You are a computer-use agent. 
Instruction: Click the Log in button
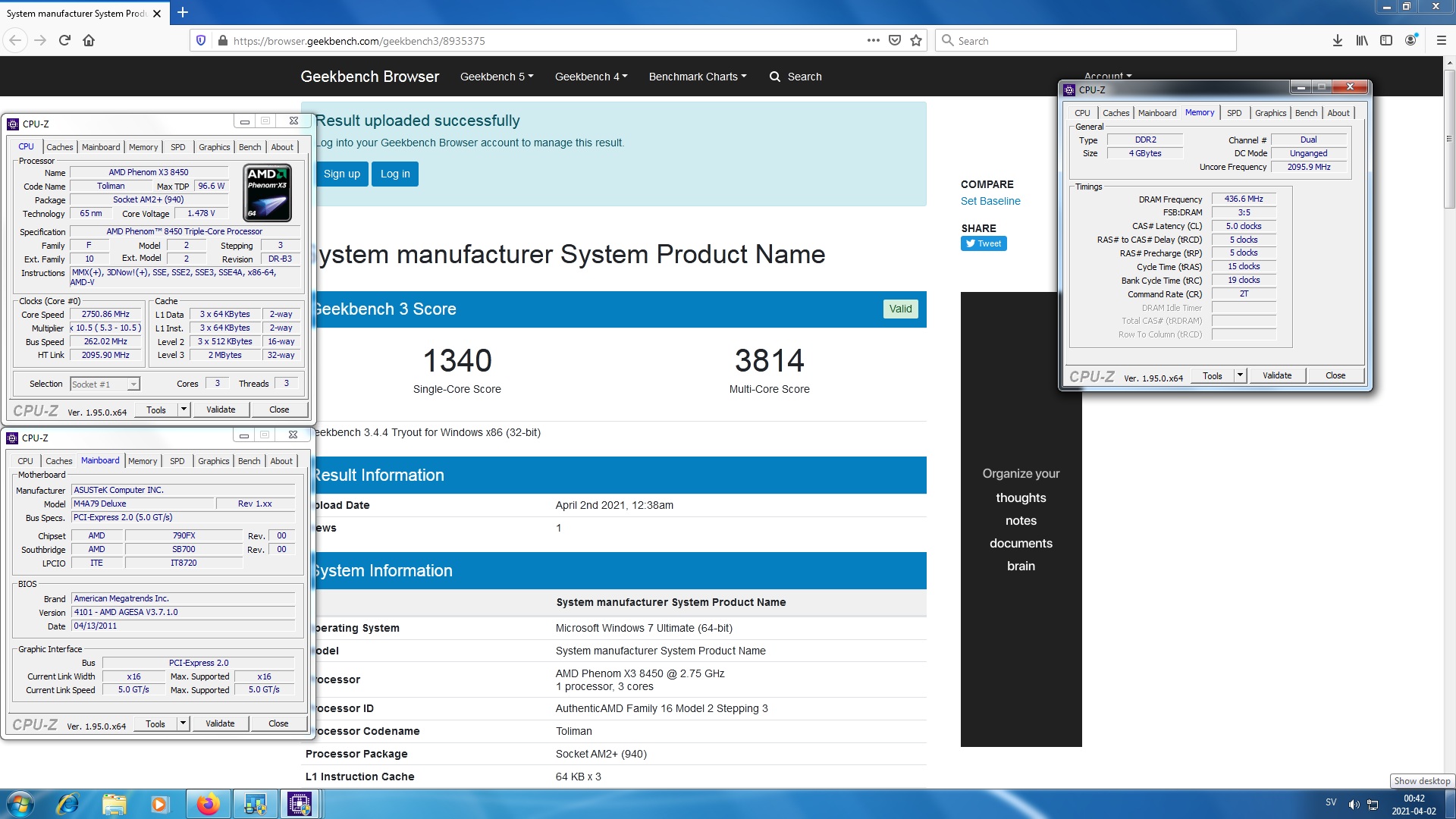pyautogui.click(x=395, y=174)
